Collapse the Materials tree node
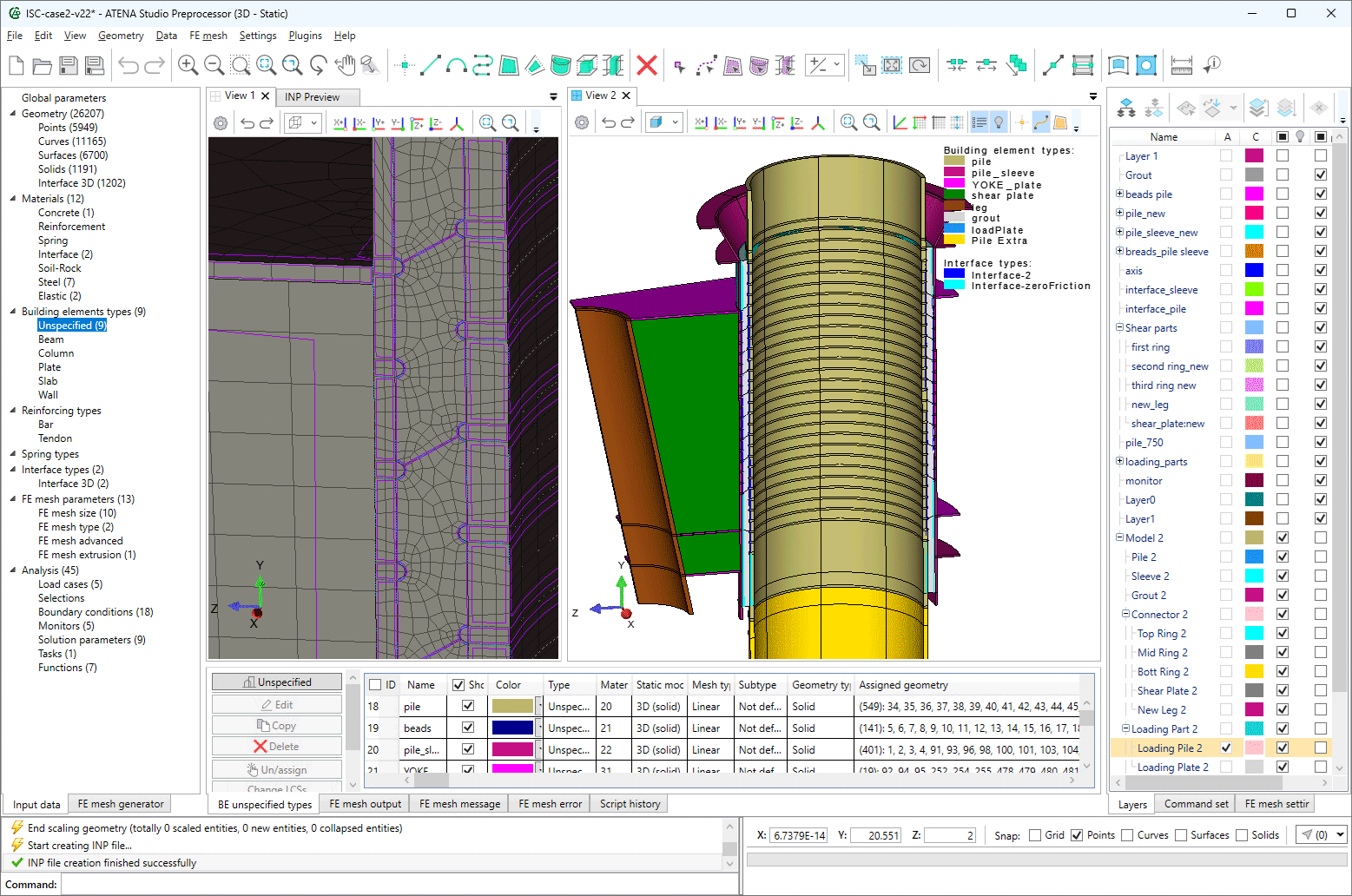Viewport: 1352px width, 896px height. point(13,199)
